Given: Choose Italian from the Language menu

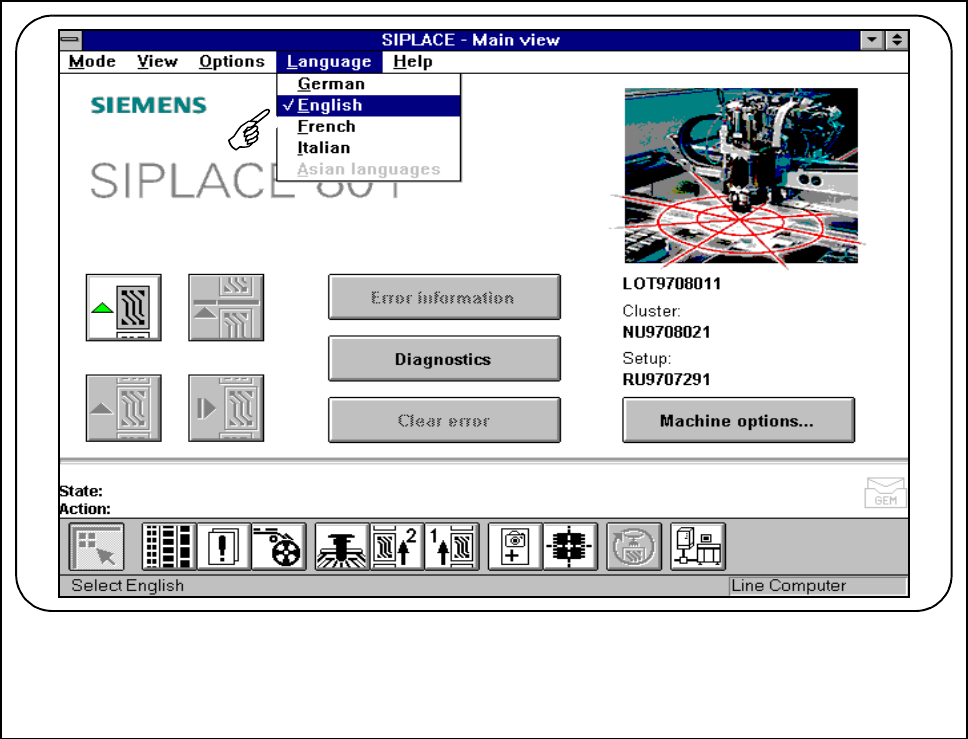Looking at the screenshot, I should tap(369, 148).
